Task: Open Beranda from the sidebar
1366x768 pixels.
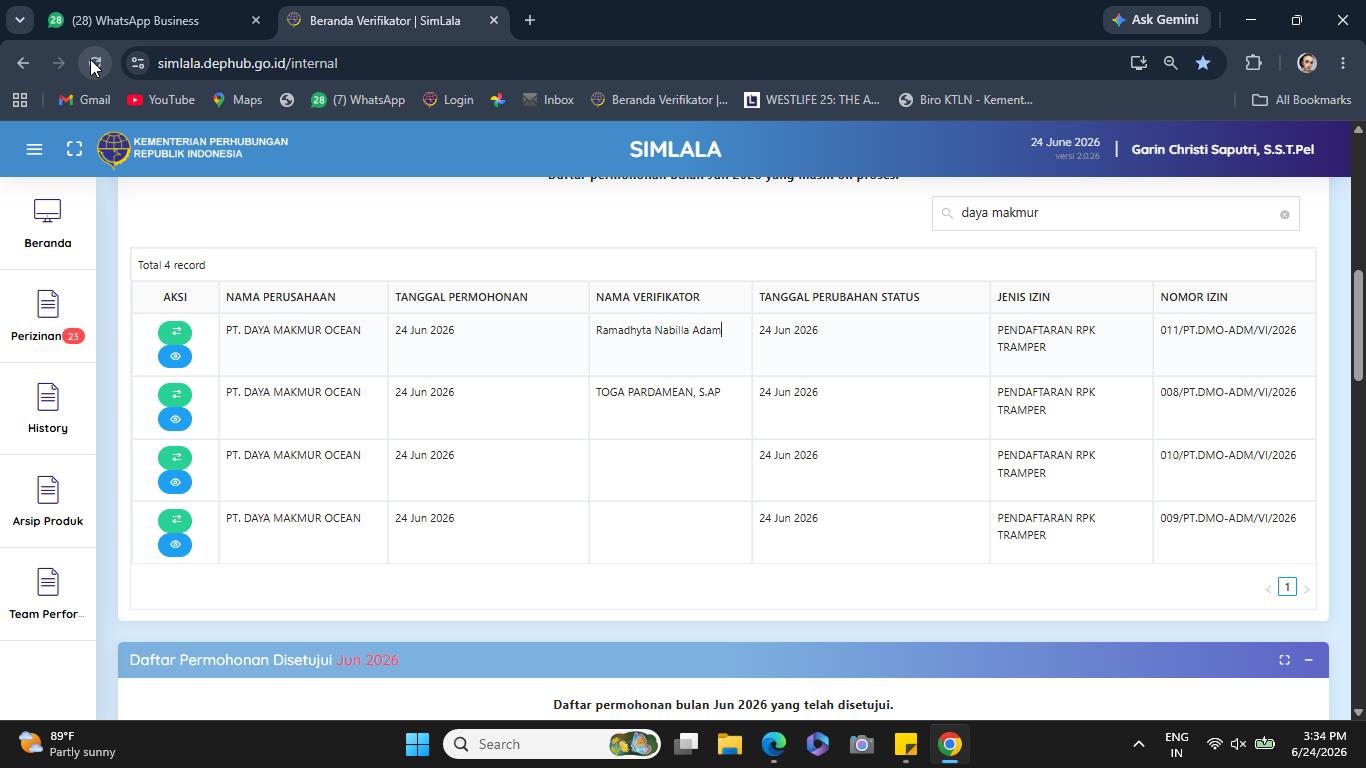Action: point(48,224)
